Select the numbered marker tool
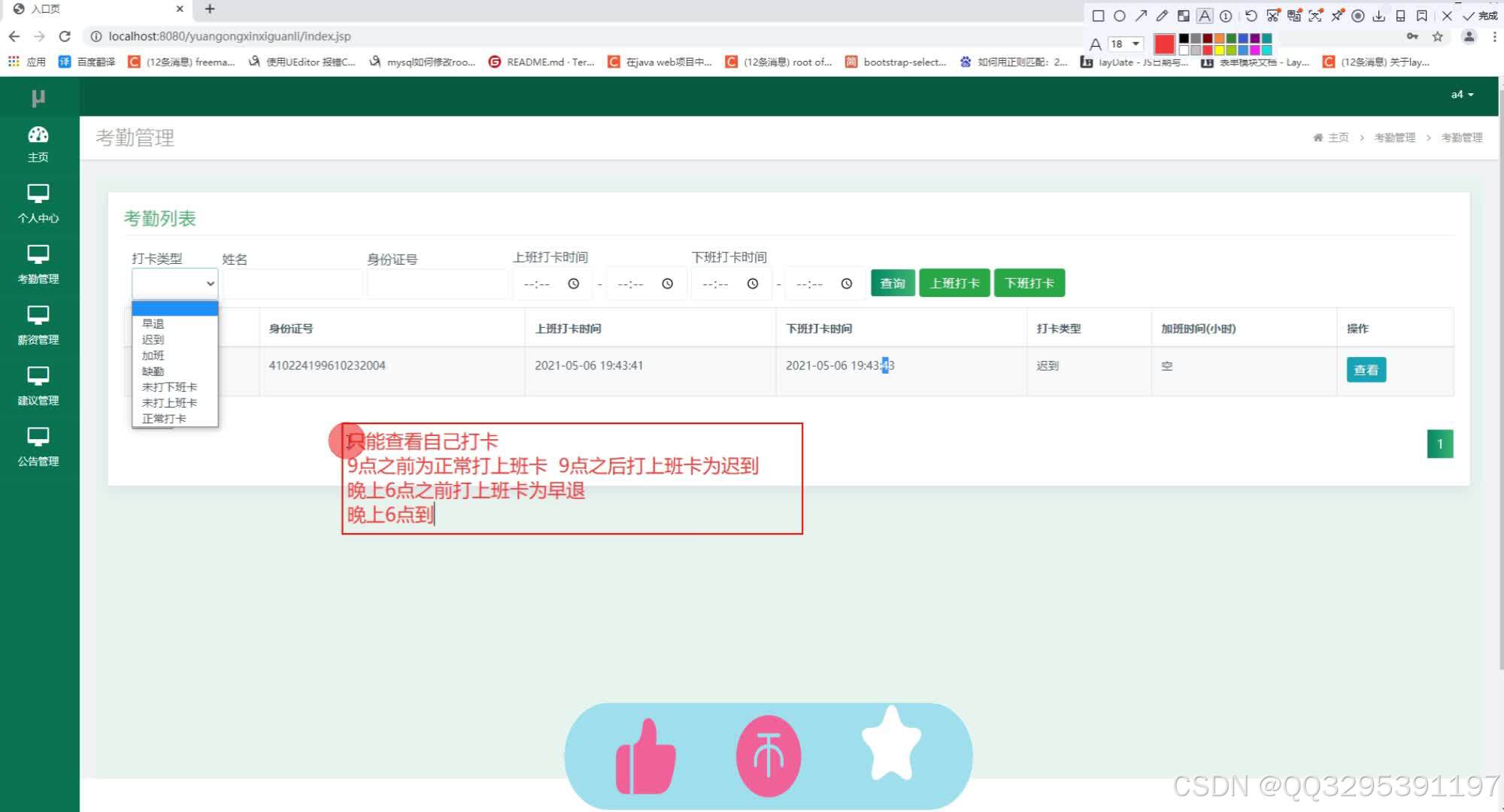Image resolution: width=1504 pixels, height=812 pixels. point(1226,16)
